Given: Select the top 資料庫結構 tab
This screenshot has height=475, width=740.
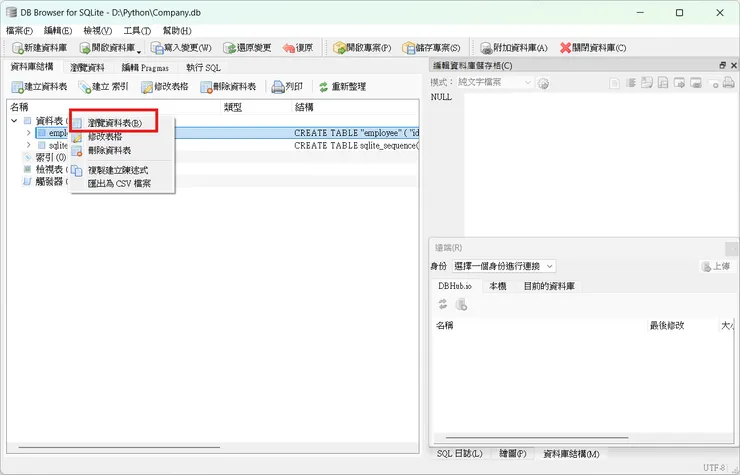Looking at the screenshot, I should [x=32, y=67].
